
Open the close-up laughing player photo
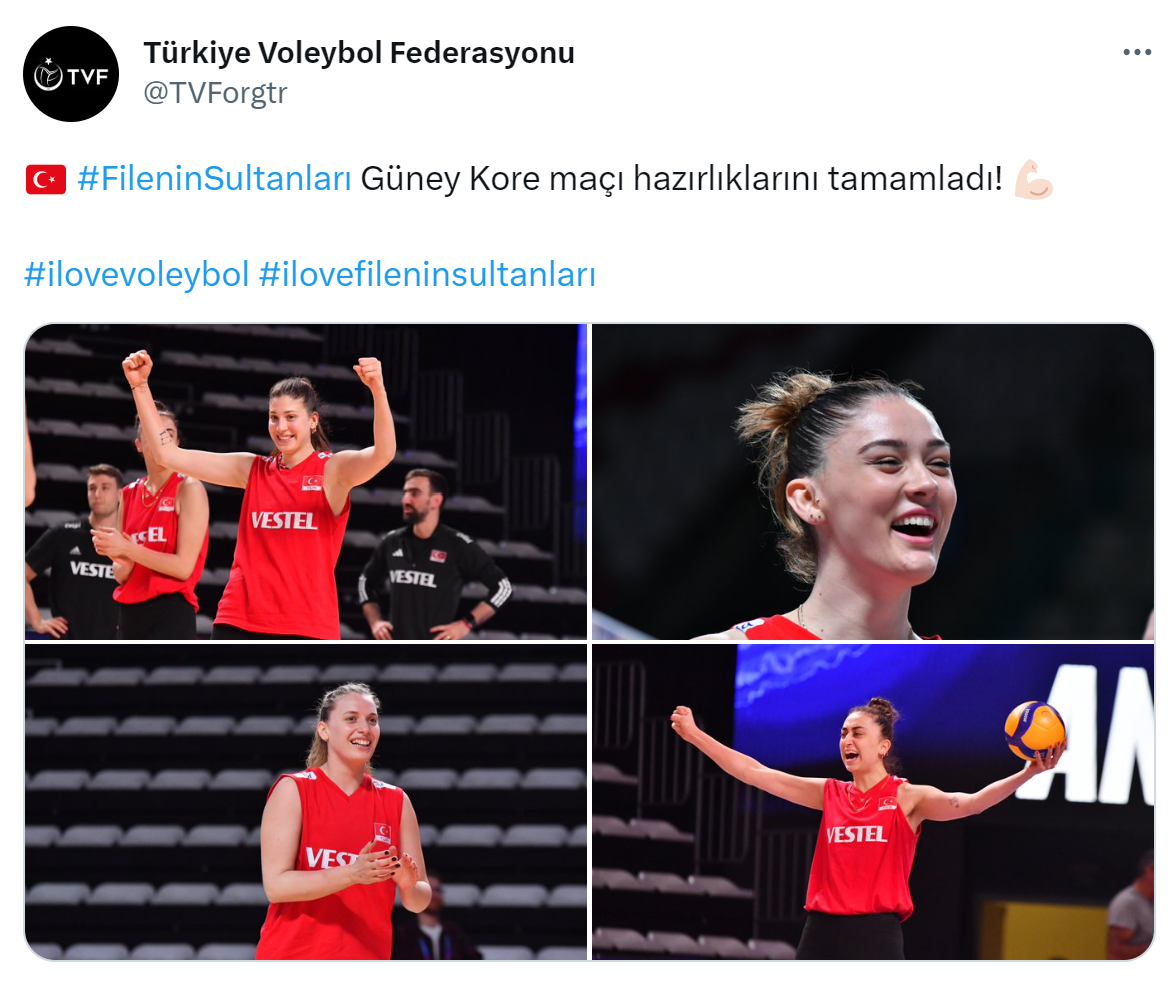(873, 481)
